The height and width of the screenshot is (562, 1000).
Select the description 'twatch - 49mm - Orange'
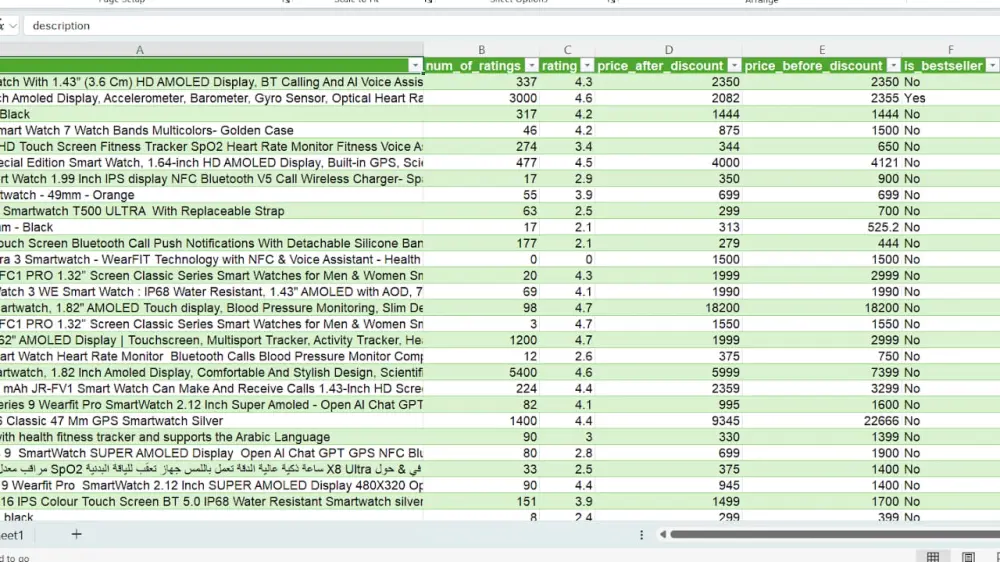coord(211,195)
